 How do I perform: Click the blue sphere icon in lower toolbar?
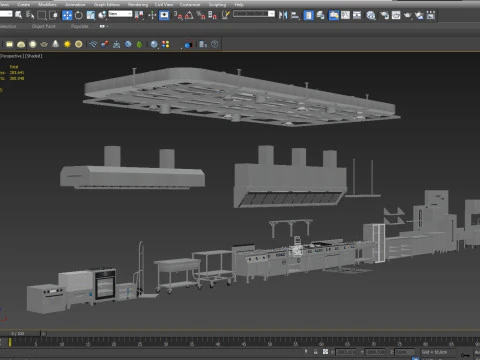[154, 44]
